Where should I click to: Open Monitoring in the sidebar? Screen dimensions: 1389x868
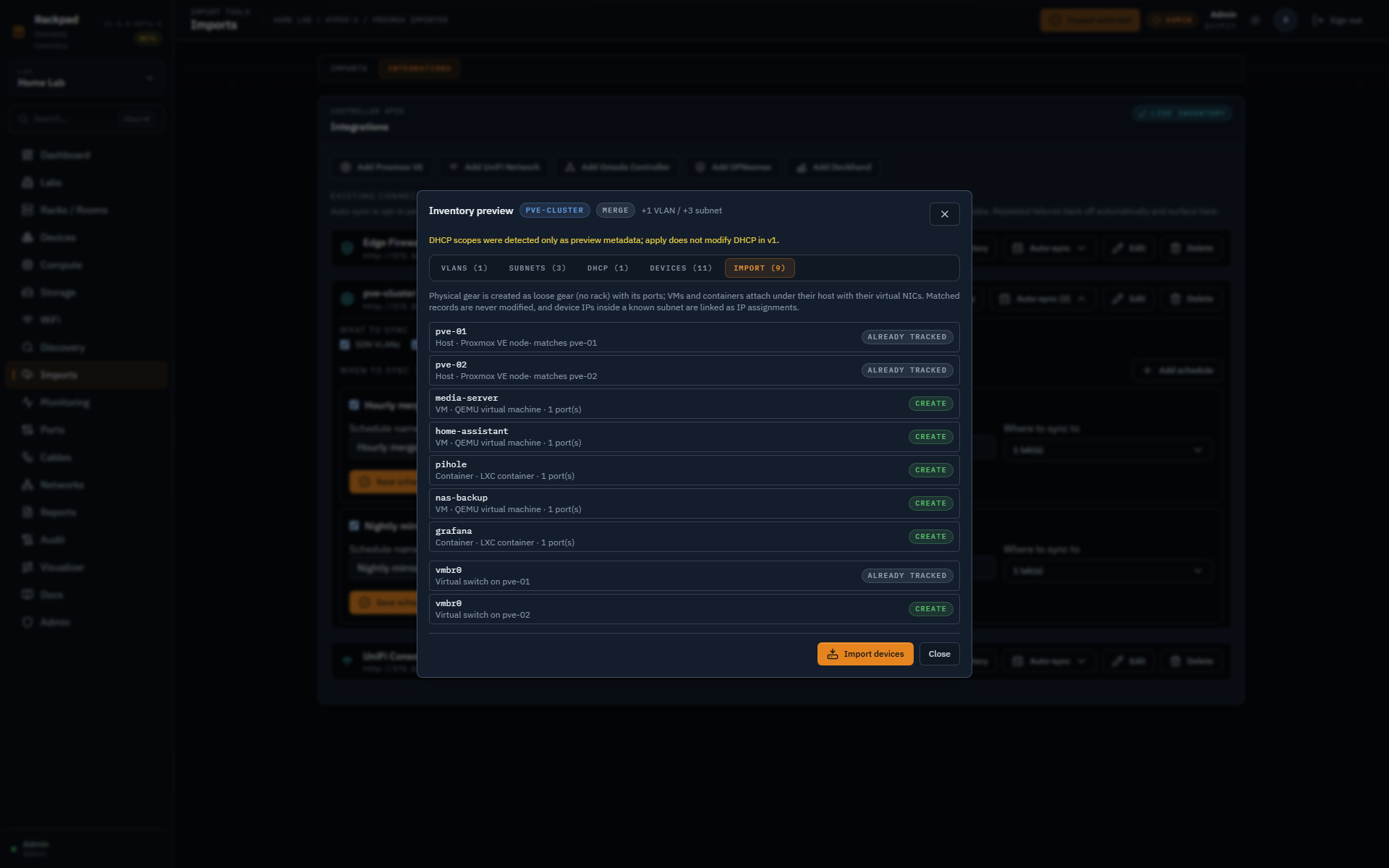(x=87, y=402)
